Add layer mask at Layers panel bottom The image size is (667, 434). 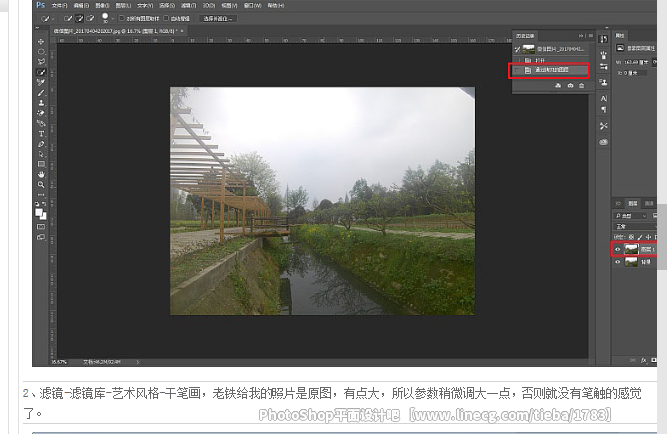point(654,360)
